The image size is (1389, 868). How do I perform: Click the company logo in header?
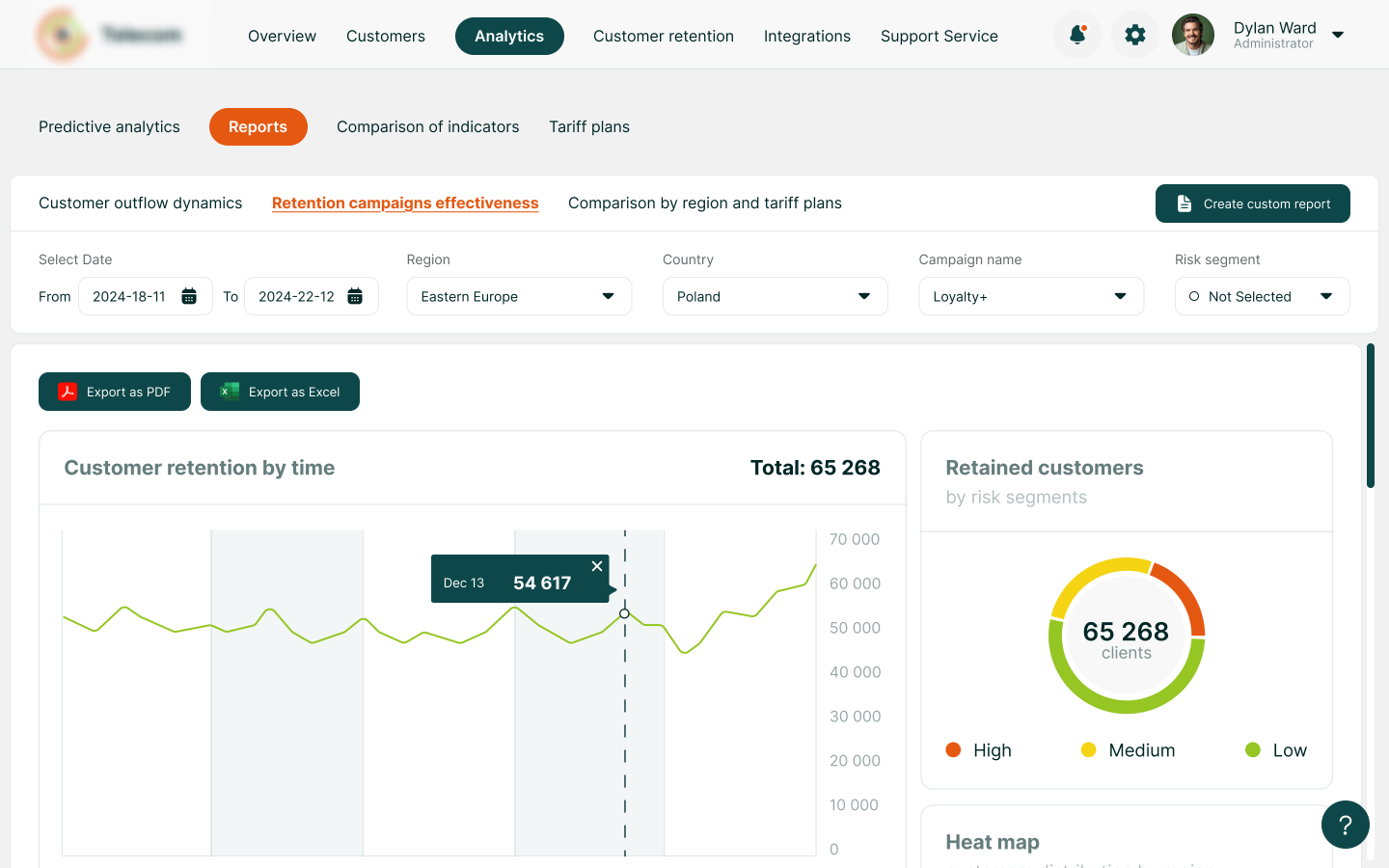(x=62, y=36)
